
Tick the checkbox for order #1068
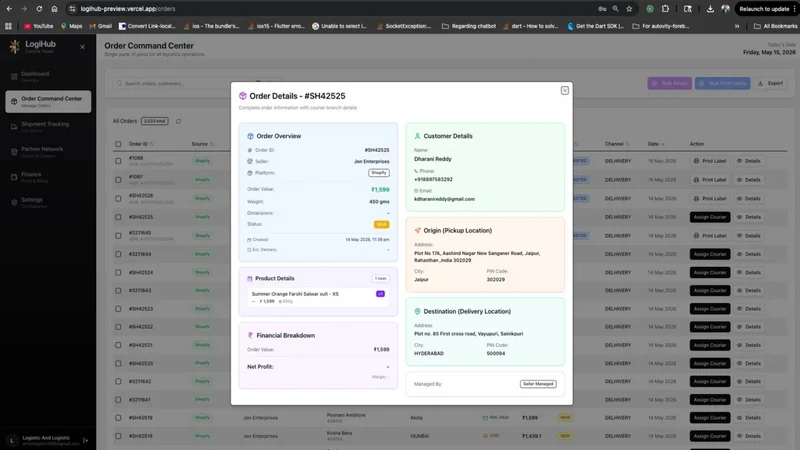point(118,161)
